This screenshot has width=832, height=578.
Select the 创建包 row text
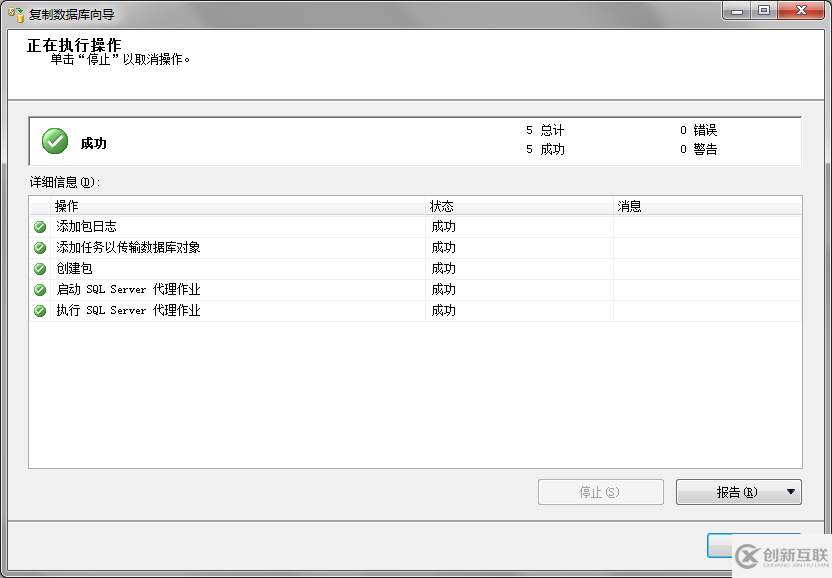click(x=74, y=269)
